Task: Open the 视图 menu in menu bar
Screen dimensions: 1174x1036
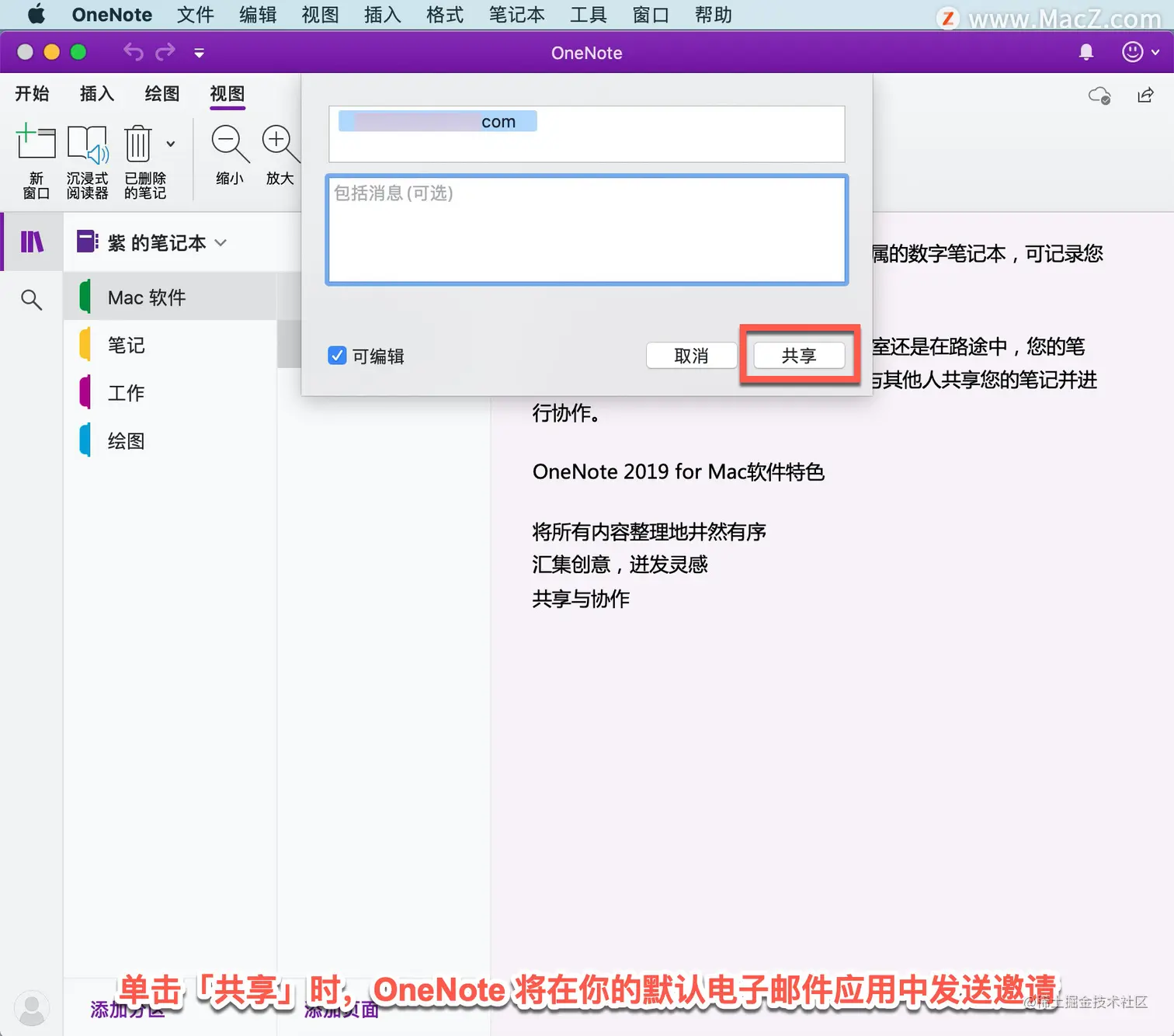Action: 320,15
